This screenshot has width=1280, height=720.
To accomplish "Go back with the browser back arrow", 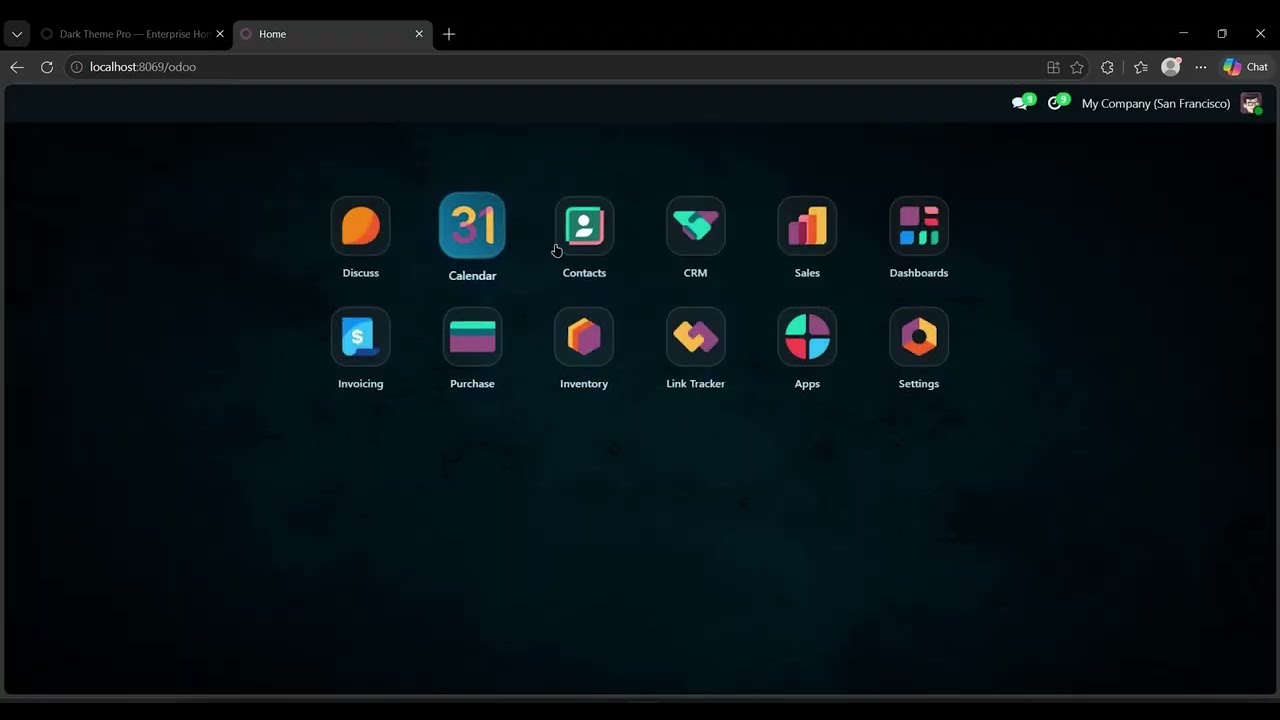I will [17, 67].
